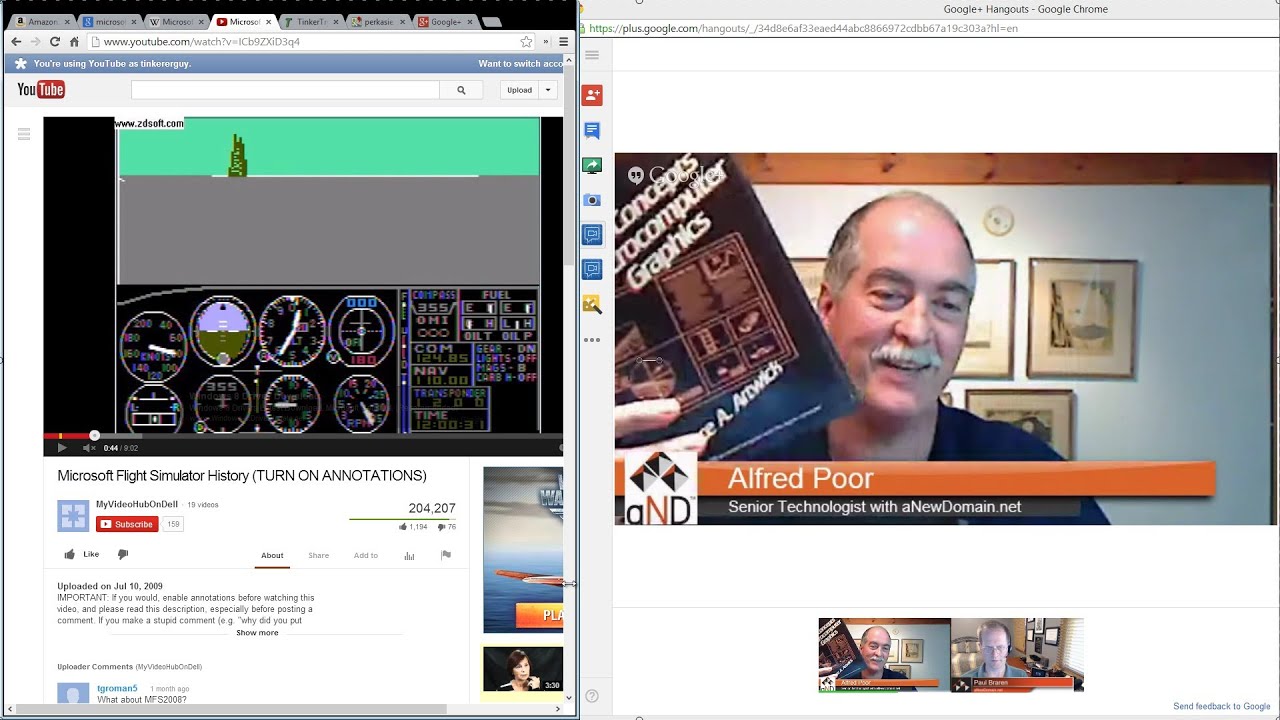Screen dimensions: 1280x720
Task: Navigate back in the browser
Action: point(16,42)
